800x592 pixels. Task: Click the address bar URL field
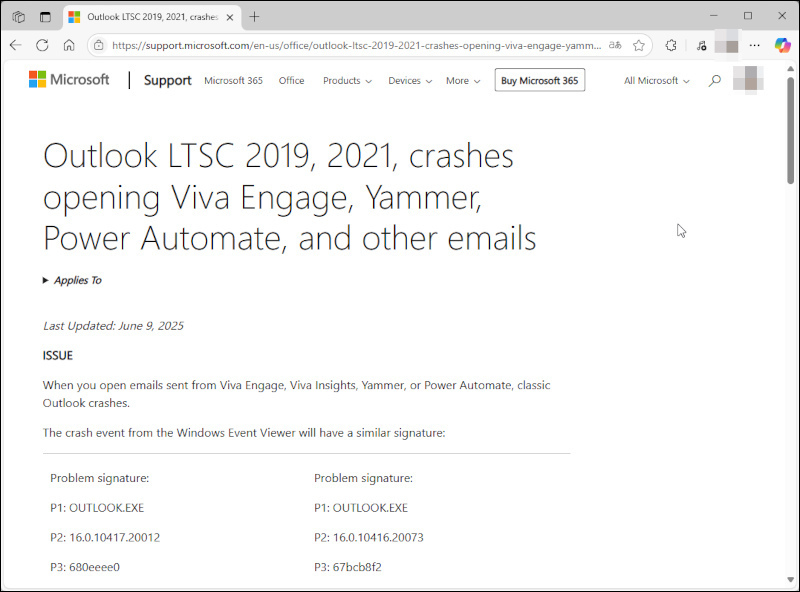click(356, 45)
